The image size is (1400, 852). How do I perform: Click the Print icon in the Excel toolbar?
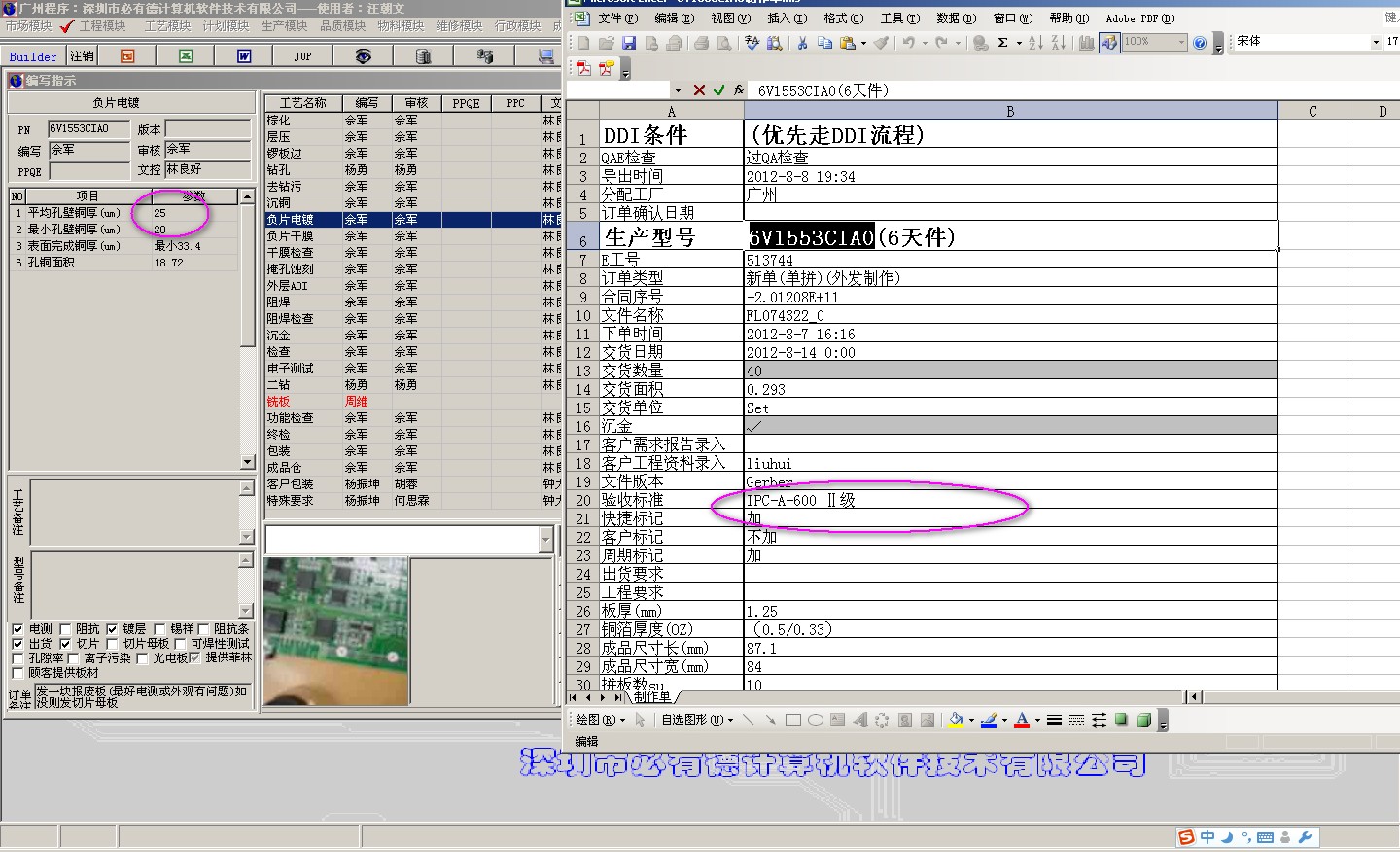point(701,43)
